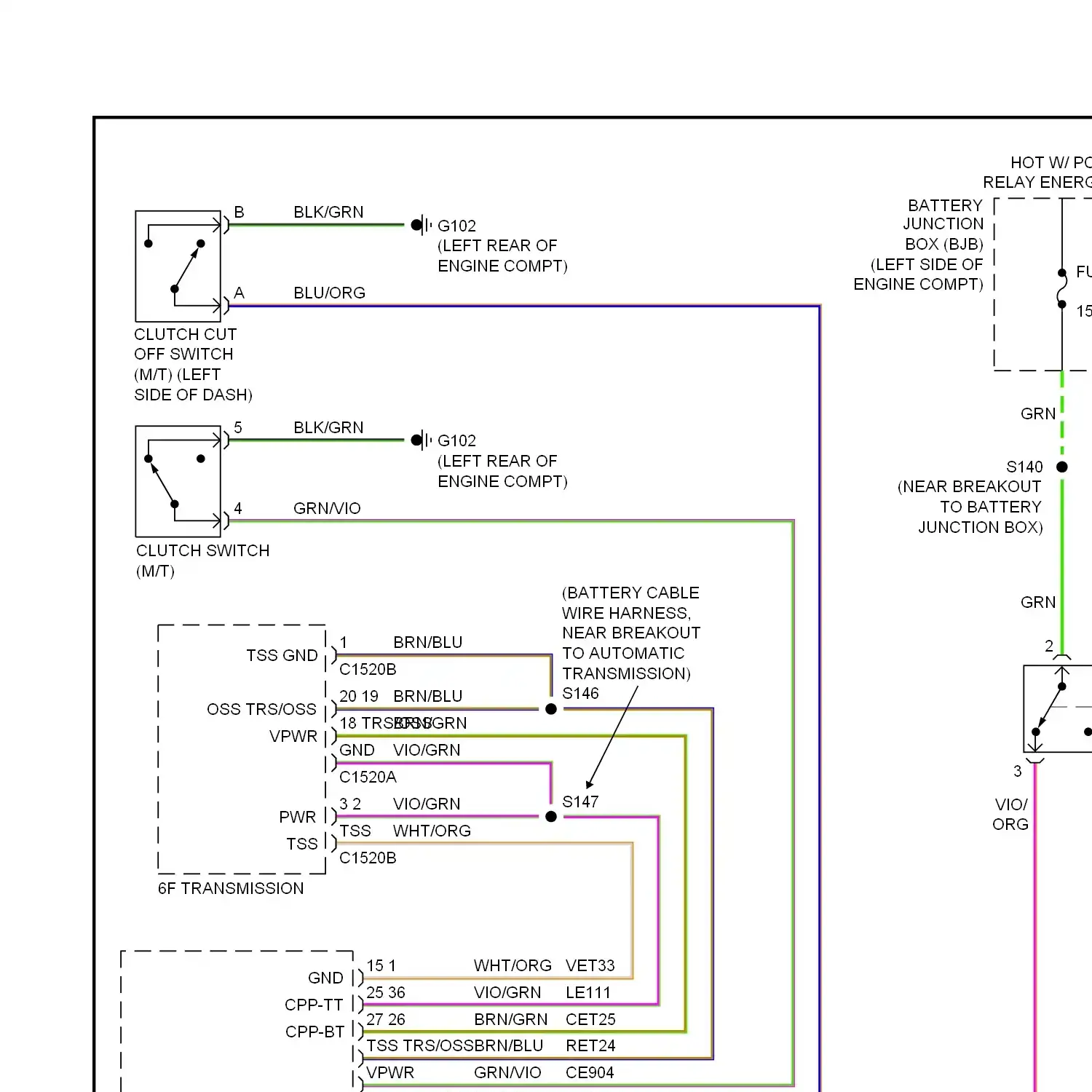Select VIO/GRN label at pins 25 36
Screen dimensions: 1092x1092
pyautogui.click(x=507, y=992)
